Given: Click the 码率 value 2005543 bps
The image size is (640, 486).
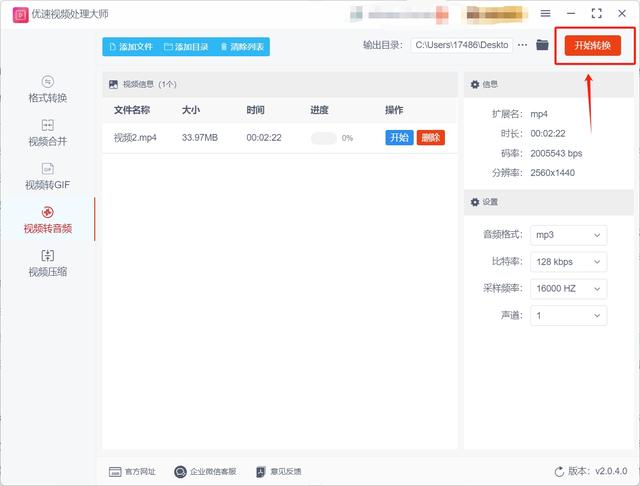Looking at the screenshot, I should pyautogui.click(x=556, y=153).
